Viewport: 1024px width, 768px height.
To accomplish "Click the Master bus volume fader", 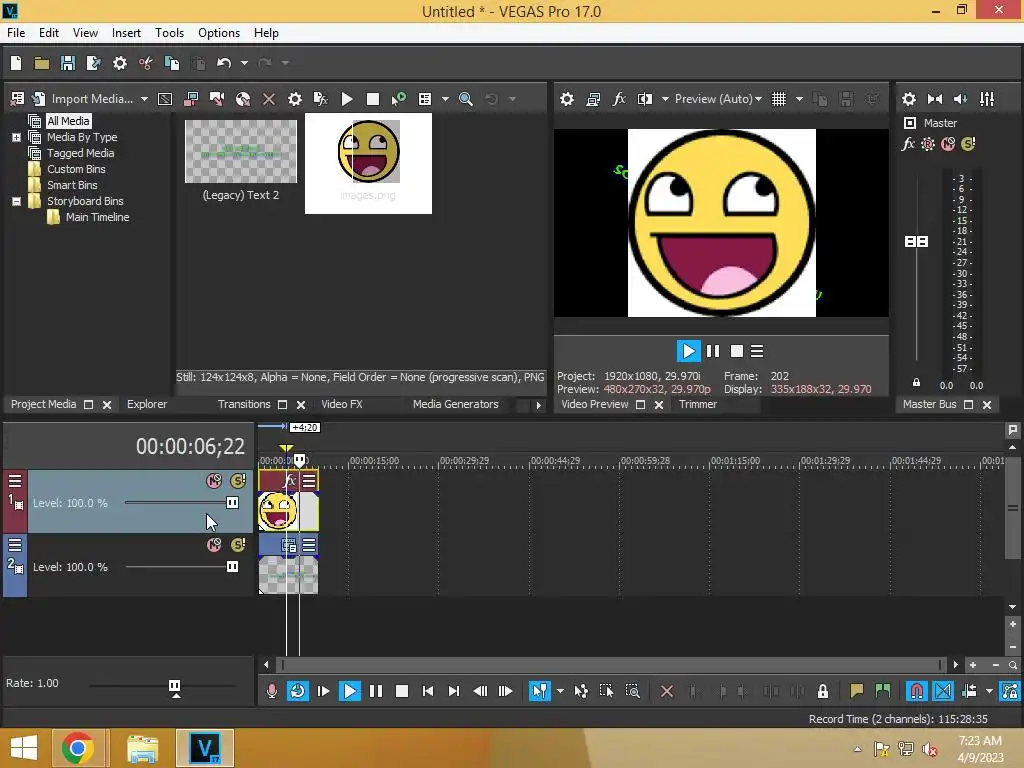I will tap(916, 242).
